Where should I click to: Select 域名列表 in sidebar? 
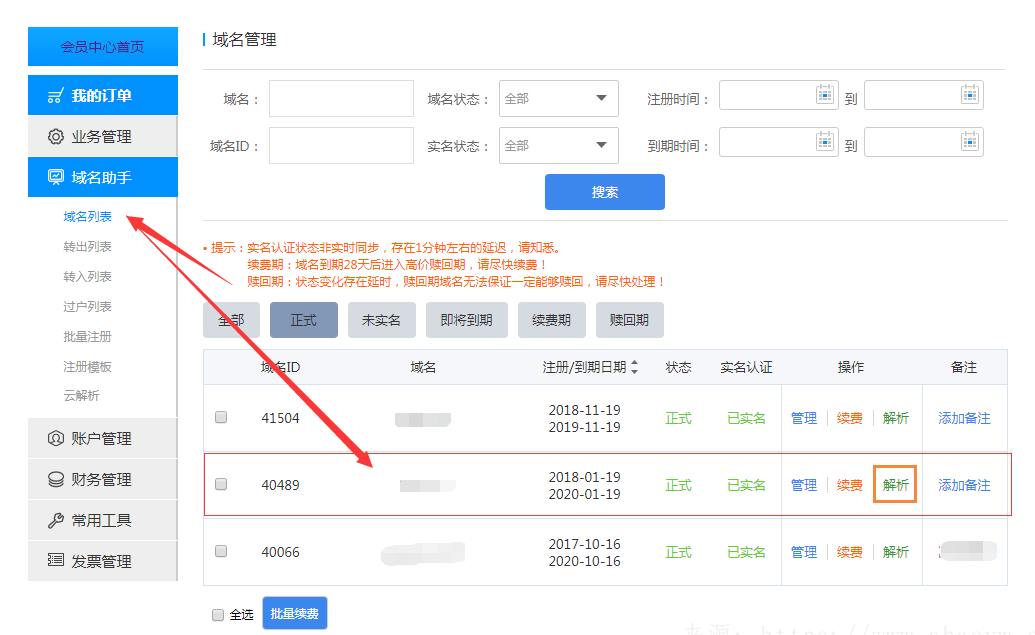pyautogui.click(x=87, y=217)
